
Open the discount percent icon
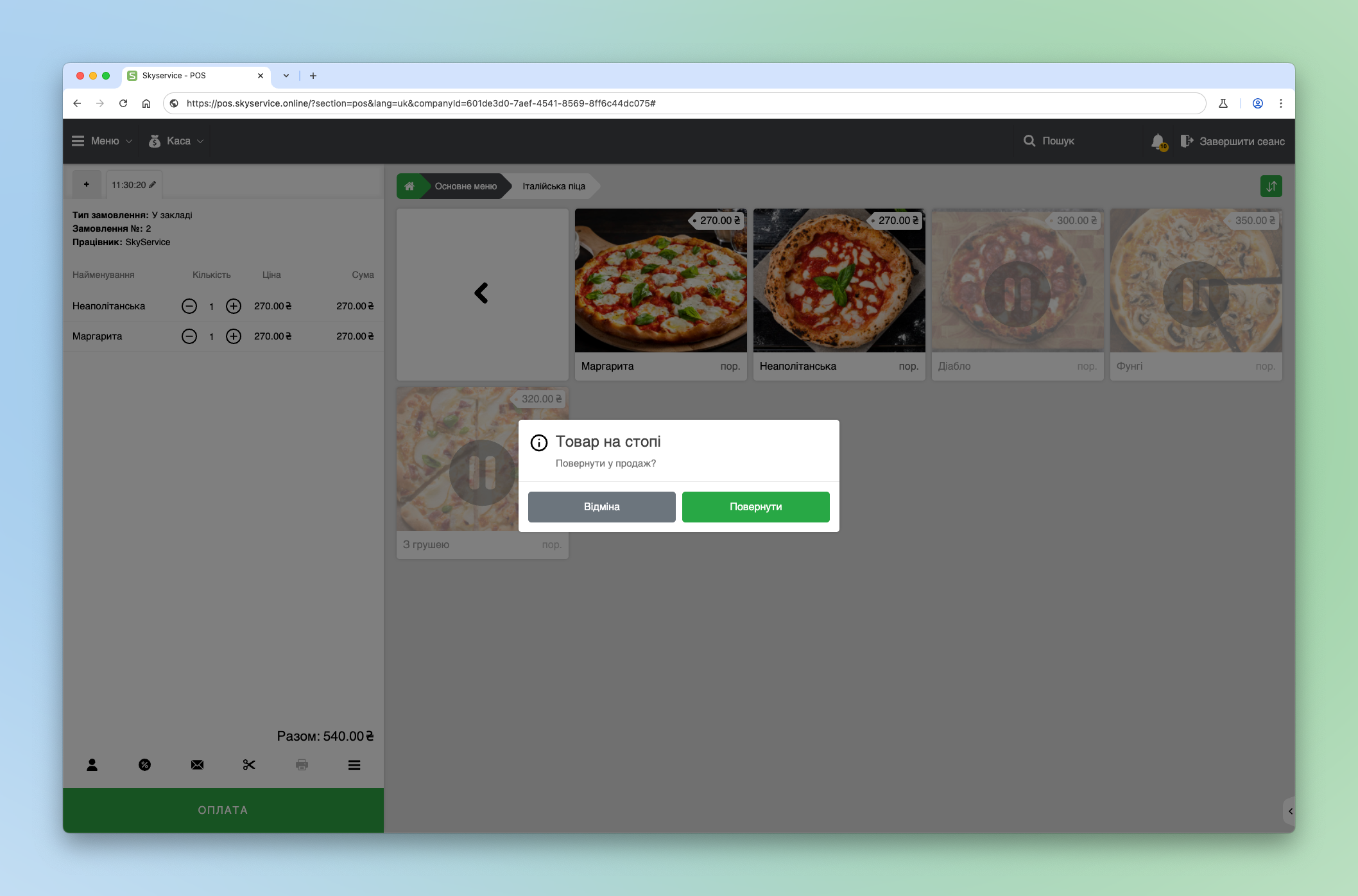[x=144, y=764]
